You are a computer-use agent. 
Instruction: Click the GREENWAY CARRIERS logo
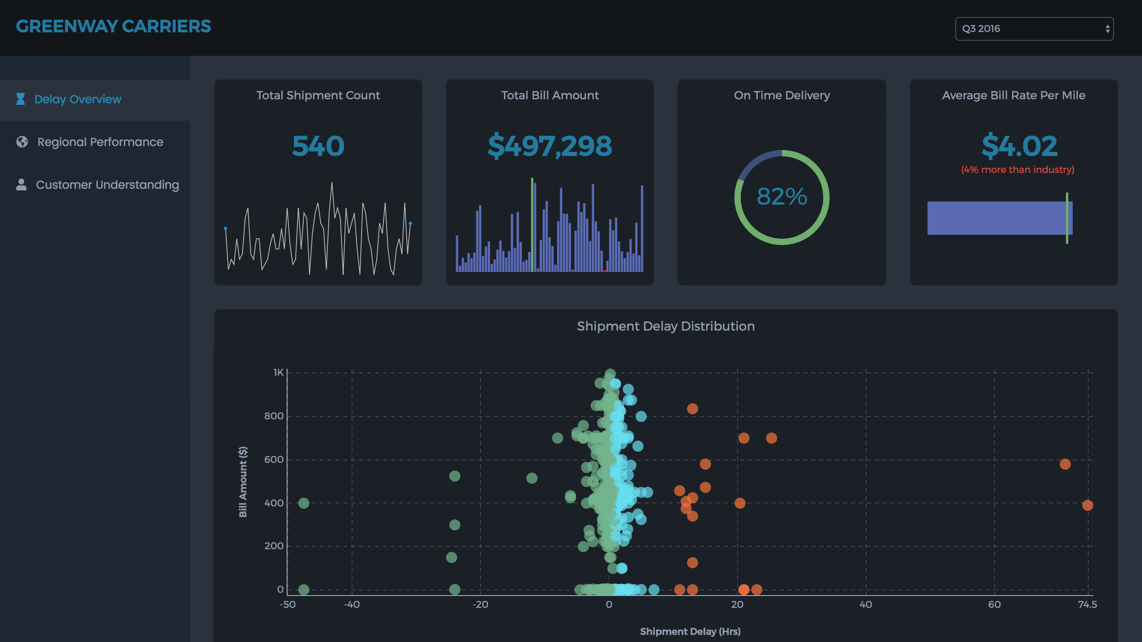coord(112,26)
